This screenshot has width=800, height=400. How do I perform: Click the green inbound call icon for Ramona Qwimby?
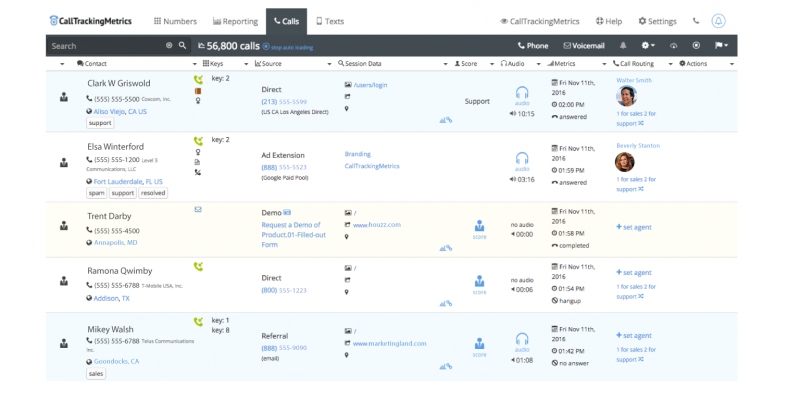click(198, 266)
